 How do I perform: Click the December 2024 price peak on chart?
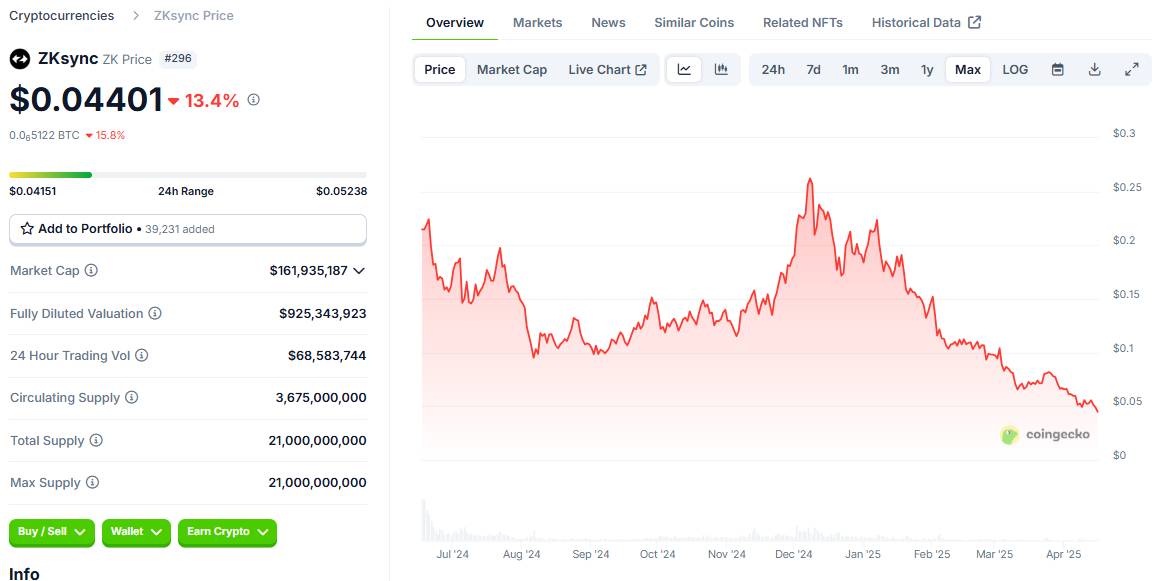point(810,179)
